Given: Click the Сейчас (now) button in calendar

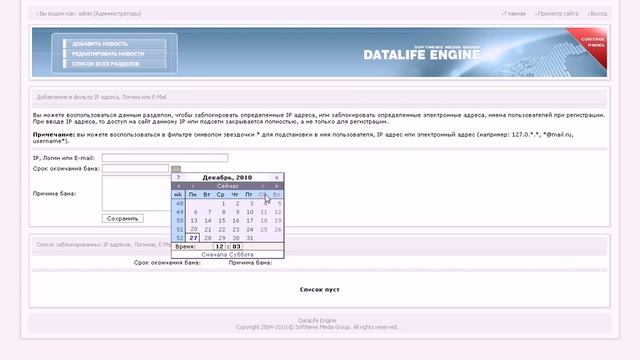Looking at the screenshot, I should click(x=228, y=186).
